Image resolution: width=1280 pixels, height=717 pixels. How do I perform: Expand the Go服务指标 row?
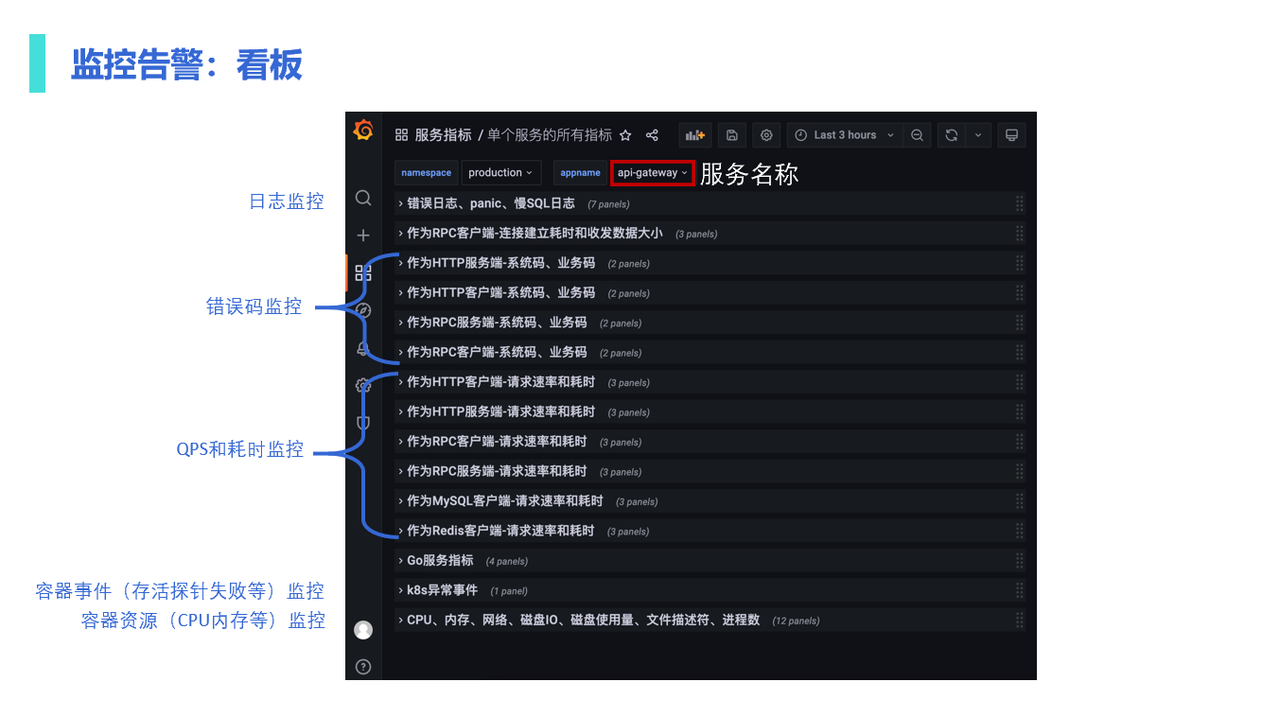tap(440, 561)
